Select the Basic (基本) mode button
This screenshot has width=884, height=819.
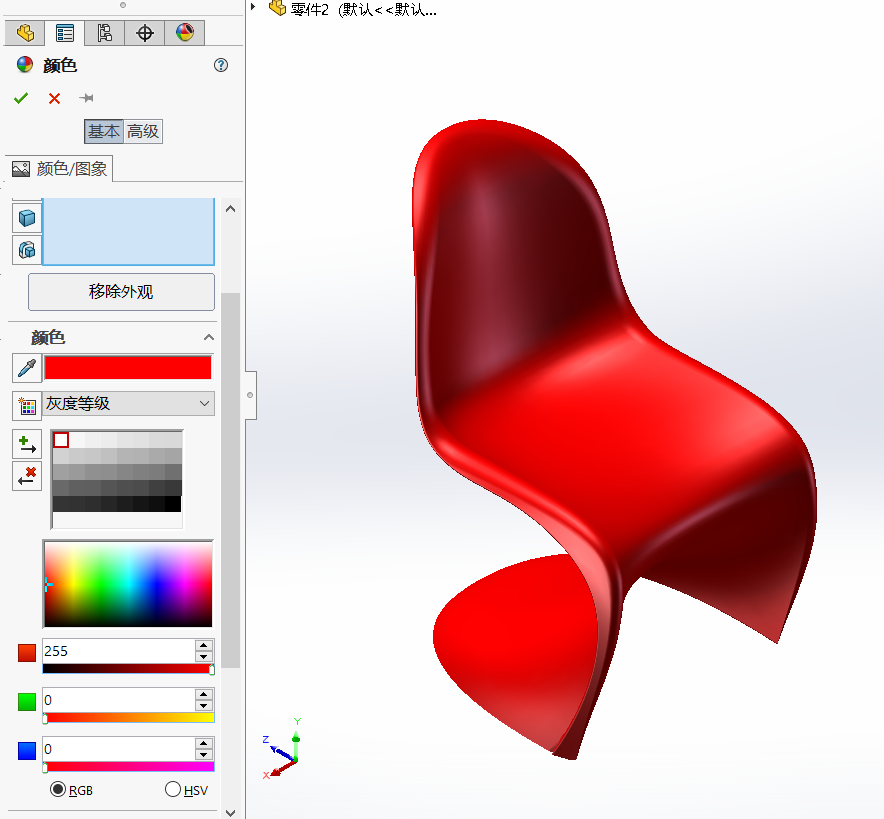[104, 131]
